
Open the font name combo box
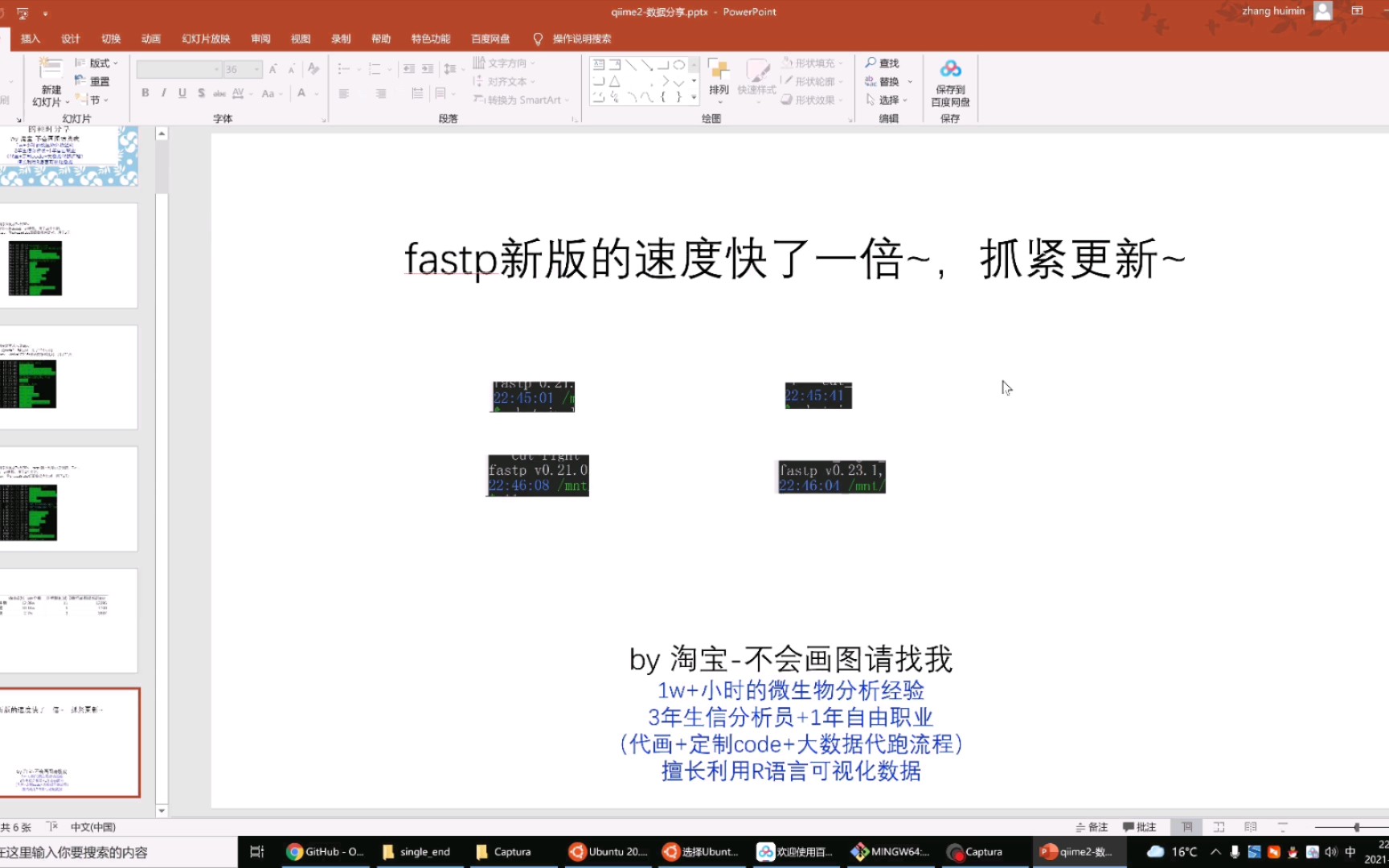[x=178, y=69]
